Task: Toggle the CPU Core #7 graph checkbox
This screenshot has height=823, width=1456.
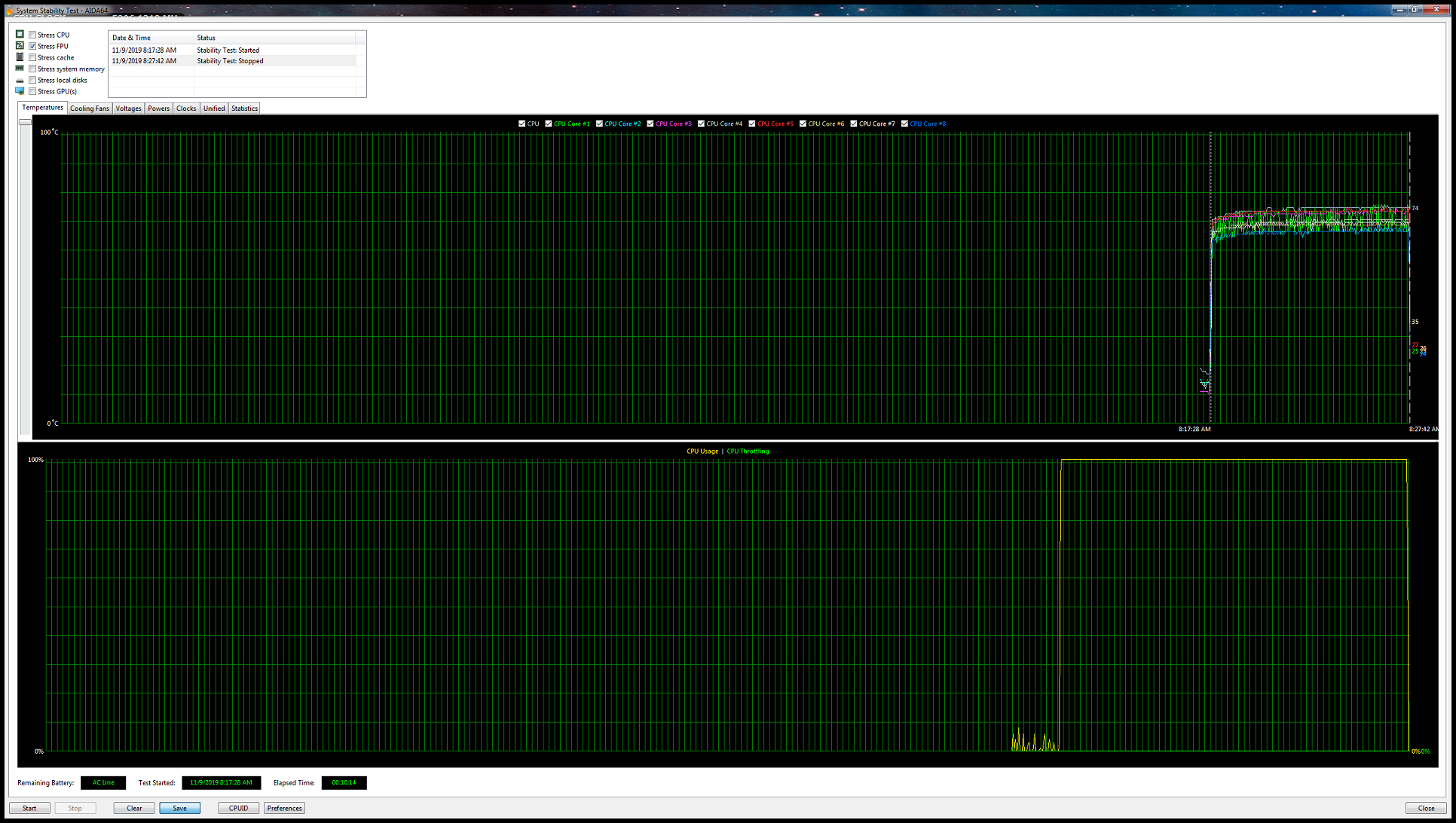Action: (x=854, y=124)
